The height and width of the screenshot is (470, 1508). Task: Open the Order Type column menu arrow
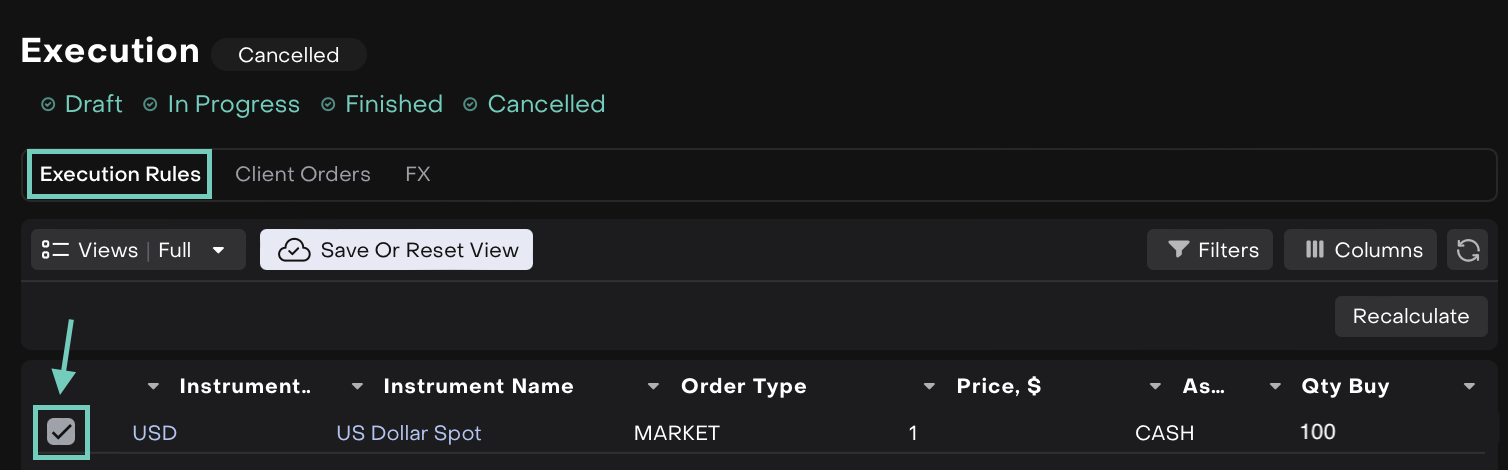[654, 387]
